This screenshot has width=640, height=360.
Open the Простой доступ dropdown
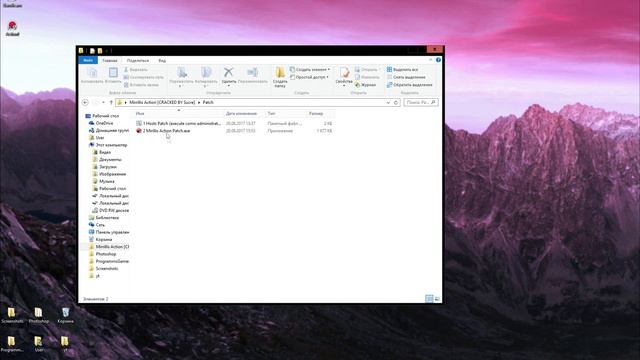pyautogui.click(x=309, y=77)
